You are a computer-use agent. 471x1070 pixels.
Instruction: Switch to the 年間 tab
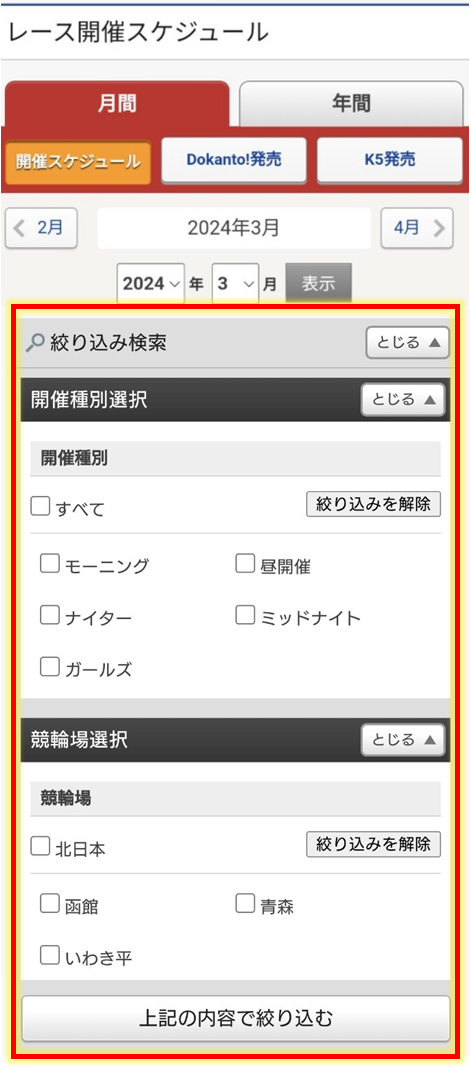click(x=352, y=104)
